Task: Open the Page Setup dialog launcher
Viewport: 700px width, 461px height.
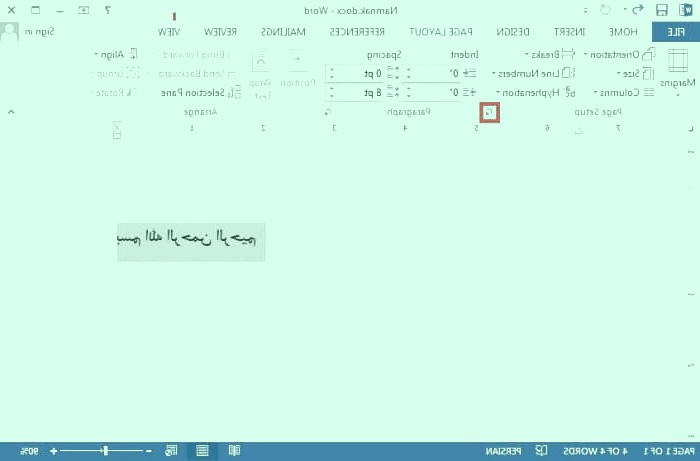Action: (x=488, y=113)
